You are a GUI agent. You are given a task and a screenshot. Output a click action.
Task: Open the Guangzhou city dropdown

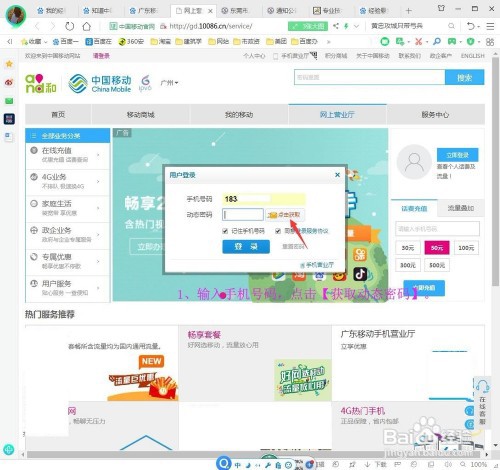pos(169,82)
